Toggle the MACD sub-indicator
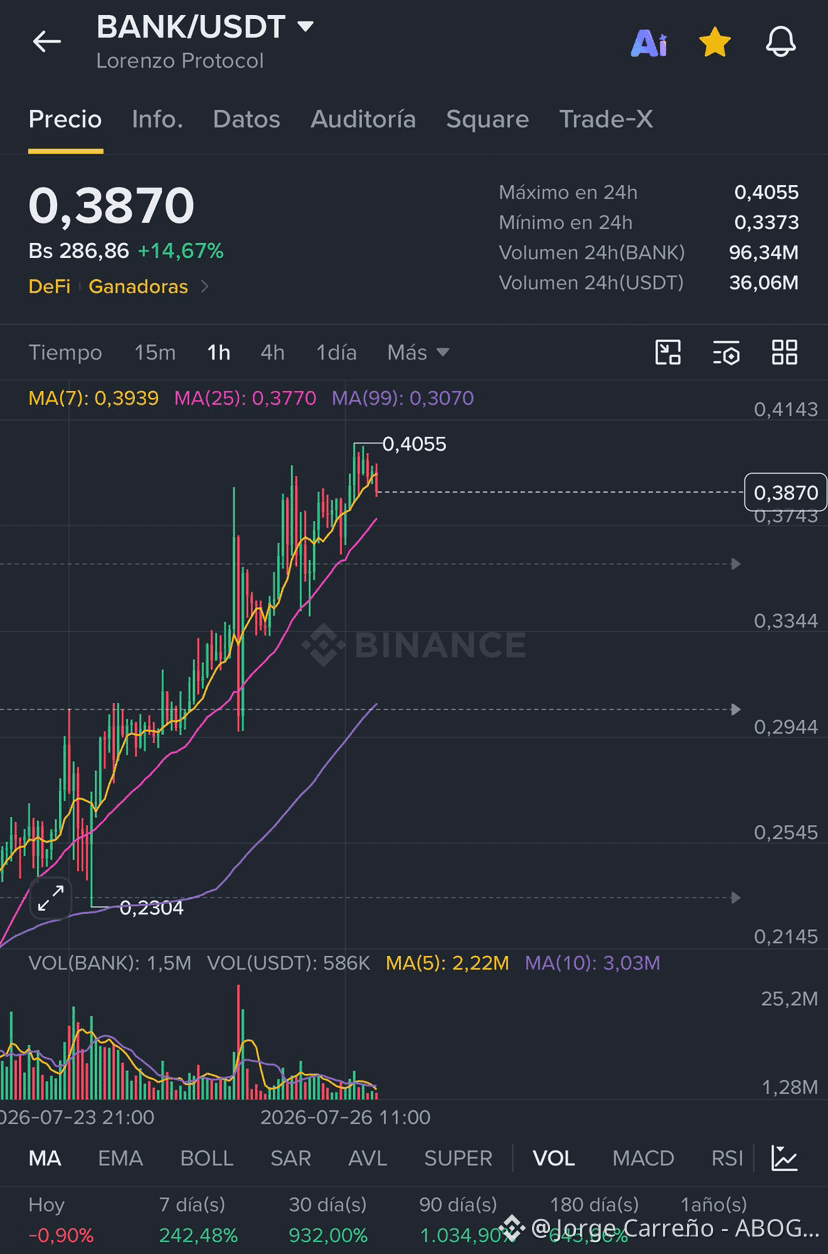Screen dimensions: 828x1254 [643, 1158]
